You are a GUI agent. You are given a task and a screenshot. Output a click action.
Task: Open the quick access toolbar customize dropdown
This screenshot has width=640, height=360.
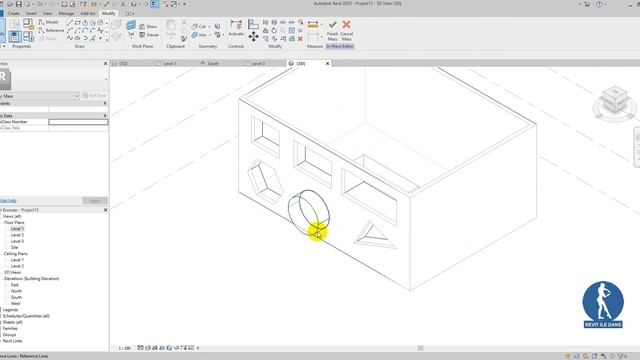click(x=184, y=4)
